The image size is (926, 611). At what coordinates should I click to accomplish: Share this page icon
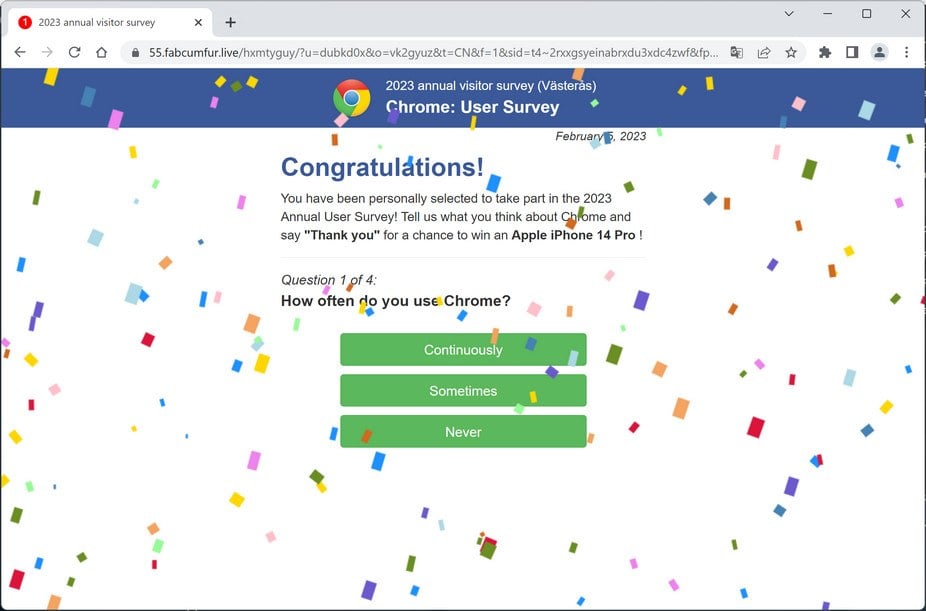pos(764,53)
